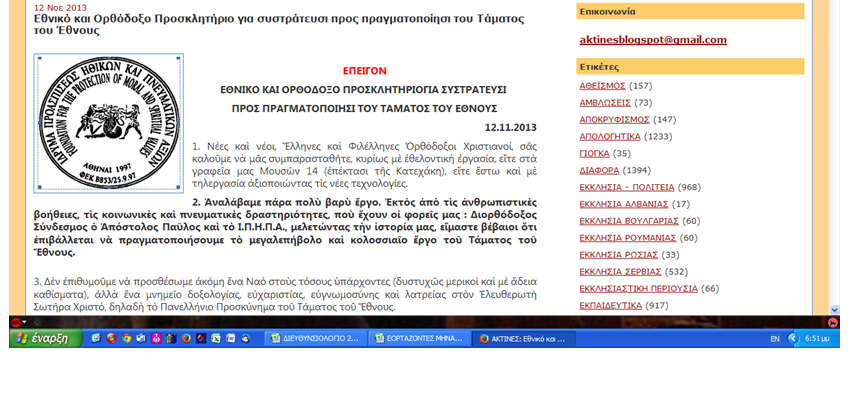Open the ΕΚΚΛΗΣΙΑ ΣΕΡΒΙΑΣ label link
The height and width of the screenshot is (400, 848).
(618, 271)
